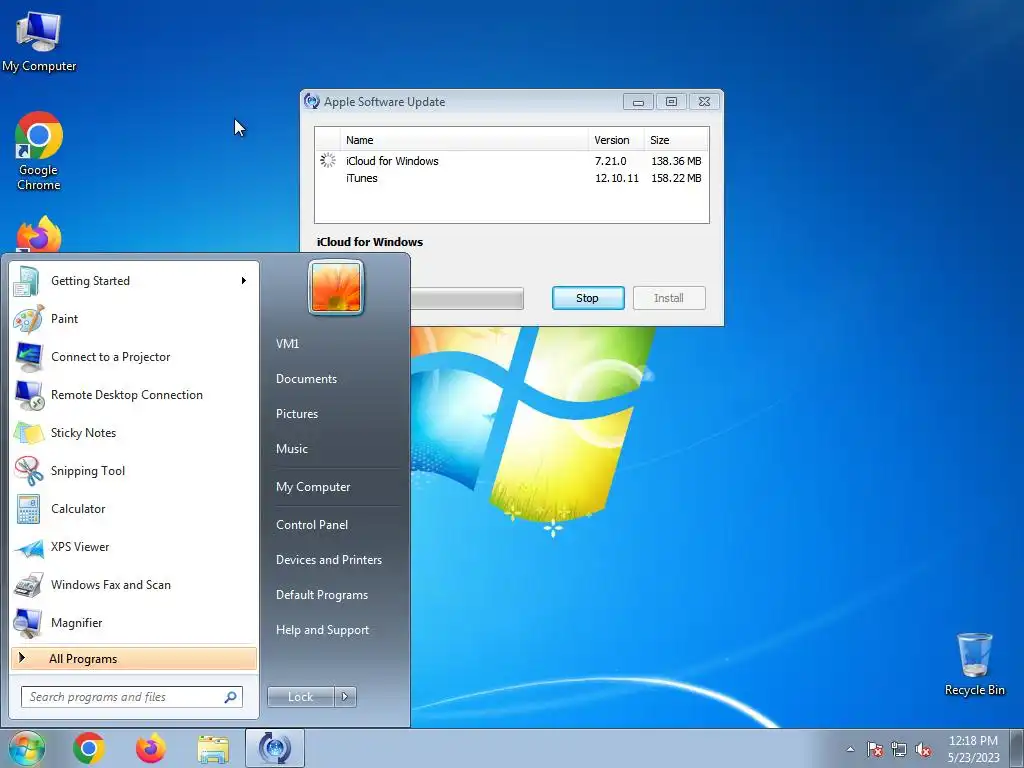The height and width of the screenshot is (768, 1024).
Task: Click the XPS Viewer icon
Action: click(x=27, y=547)
